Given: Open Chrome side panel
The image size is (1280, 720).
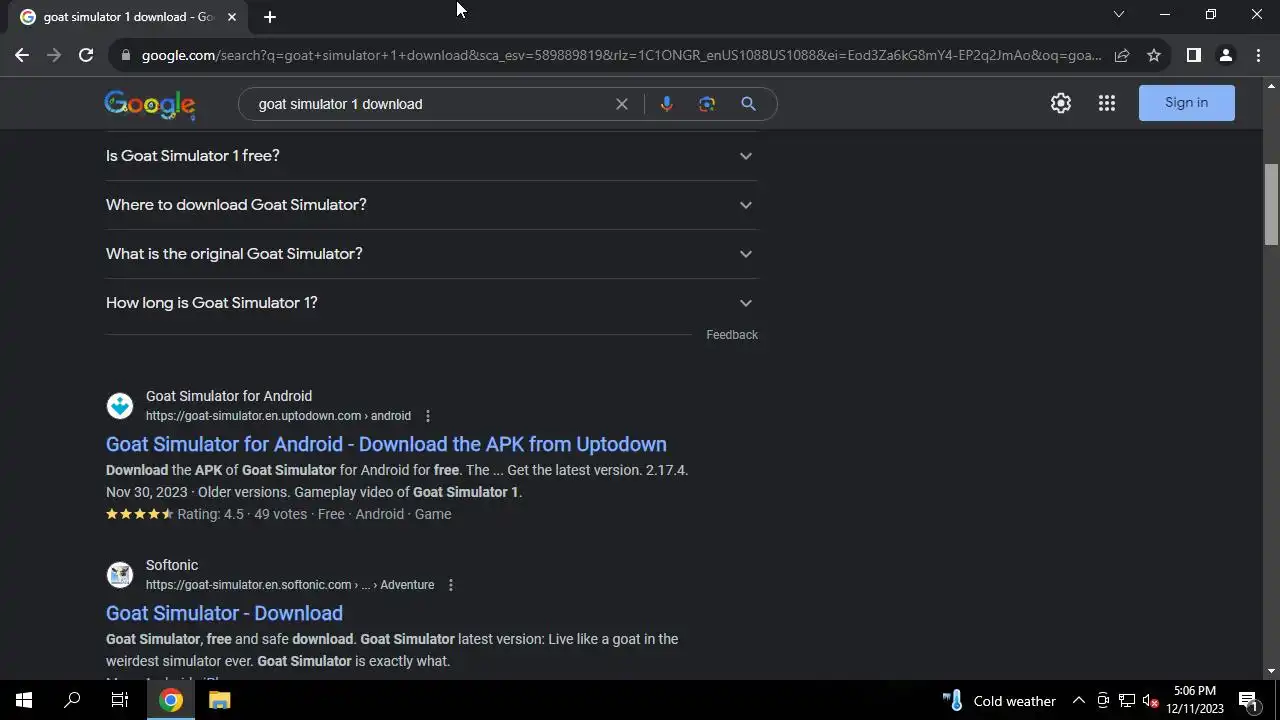Looking at the screenshot, I should pos(1193,55).
